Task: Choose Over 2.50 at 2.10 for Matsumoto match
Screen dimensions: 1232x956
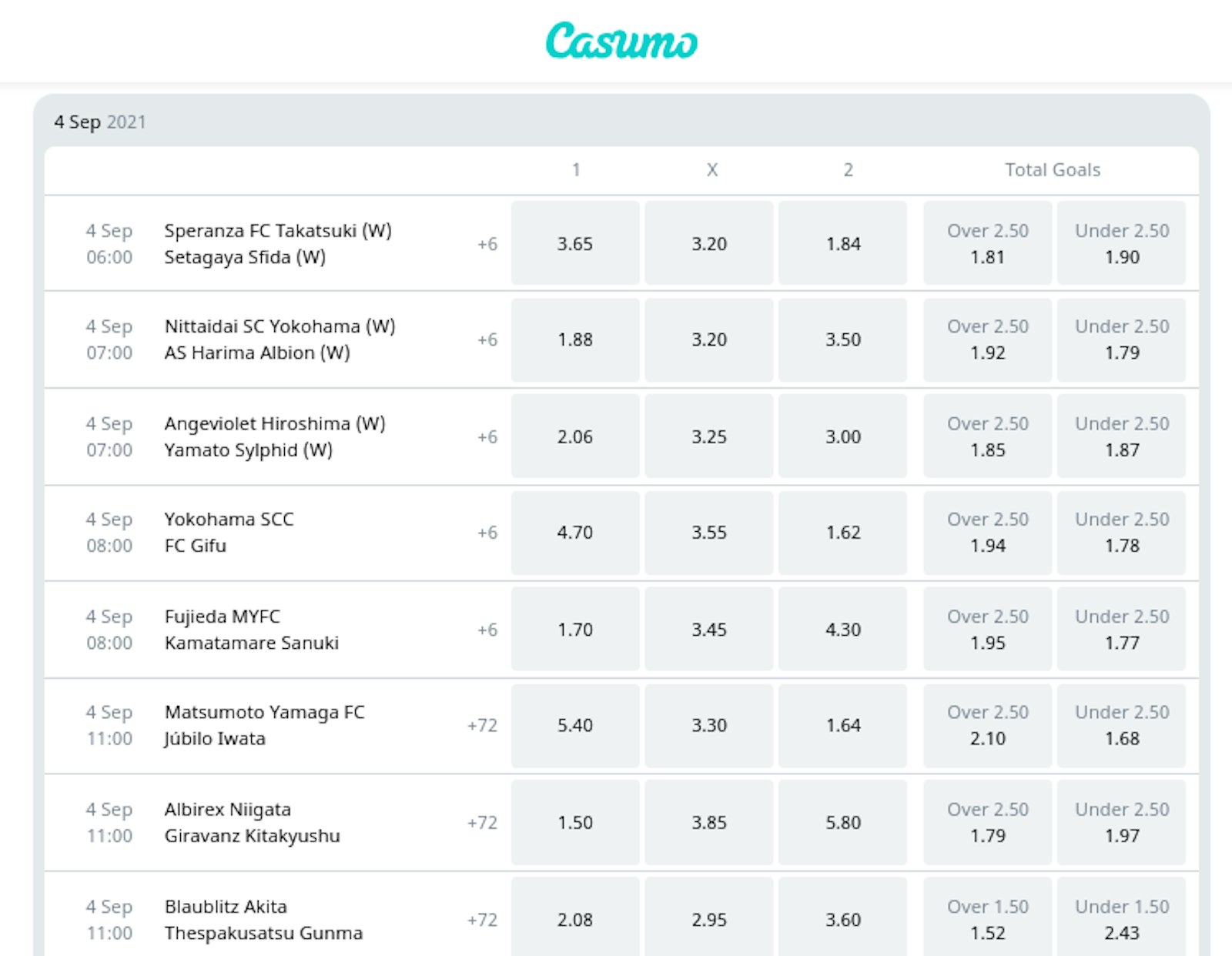Action: [x=987, y=725]
